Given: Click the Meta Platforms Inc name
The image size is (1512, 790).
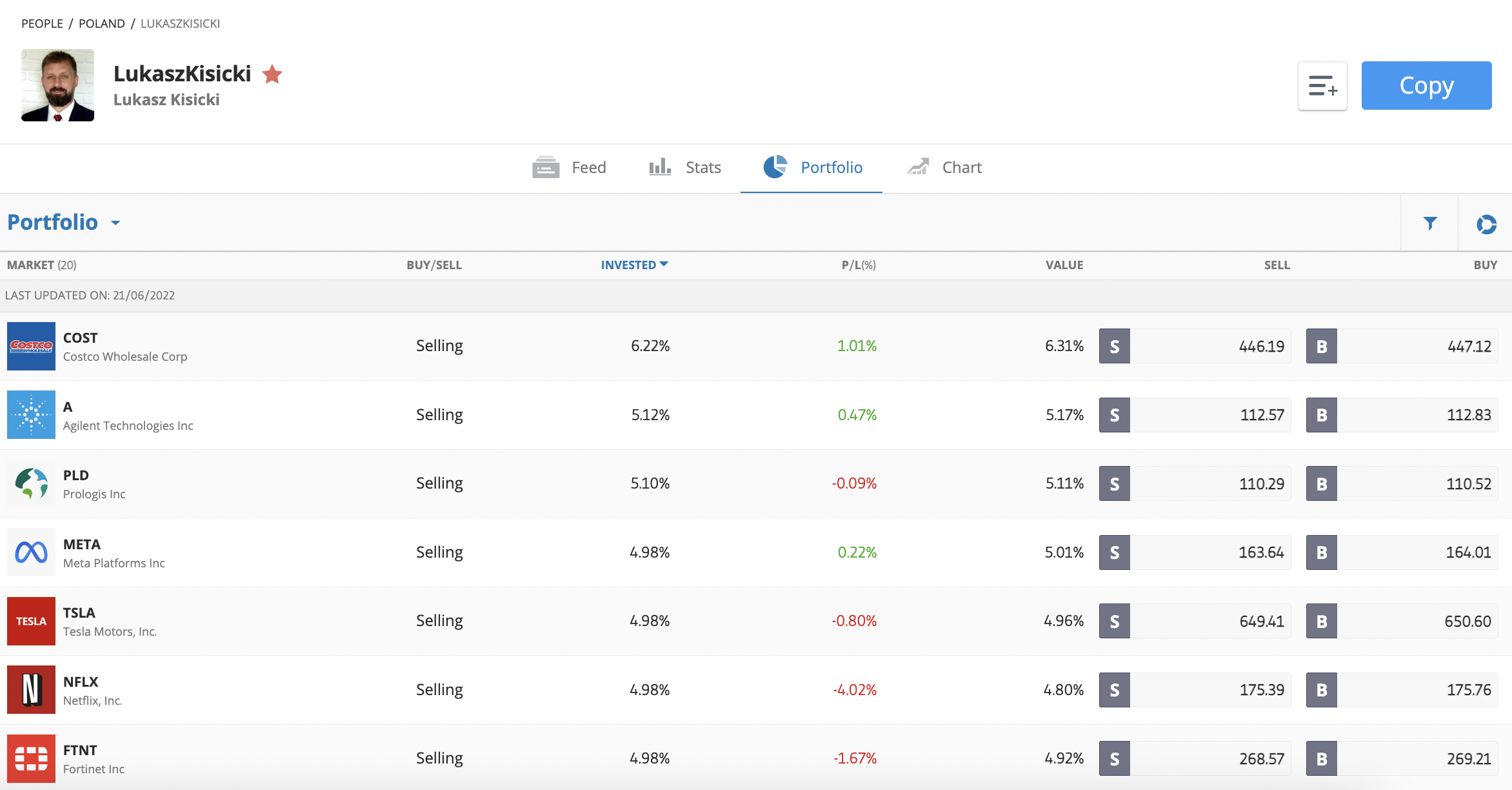Looking at the screenshot, I should 114,563.
